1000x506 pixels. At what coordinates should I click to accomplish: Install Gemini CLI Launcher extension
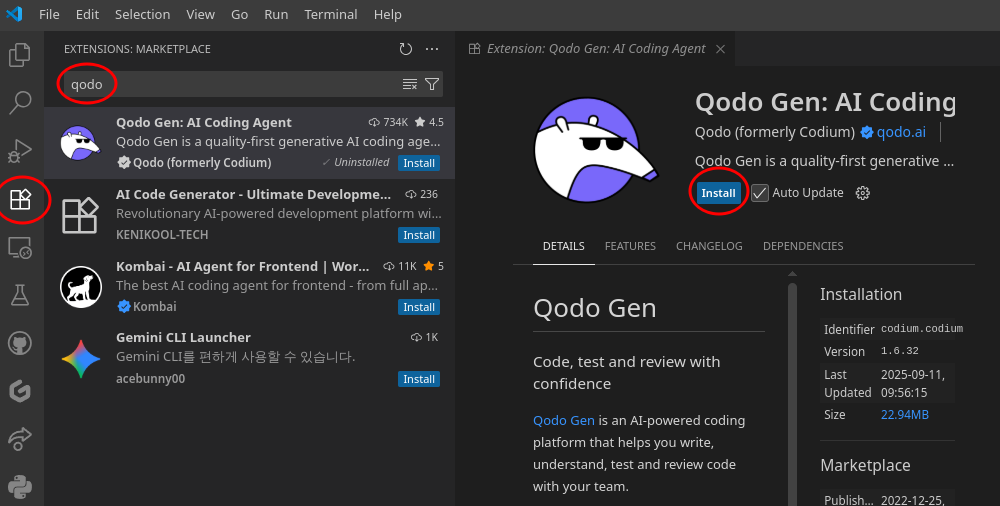(x=419, y=379)
